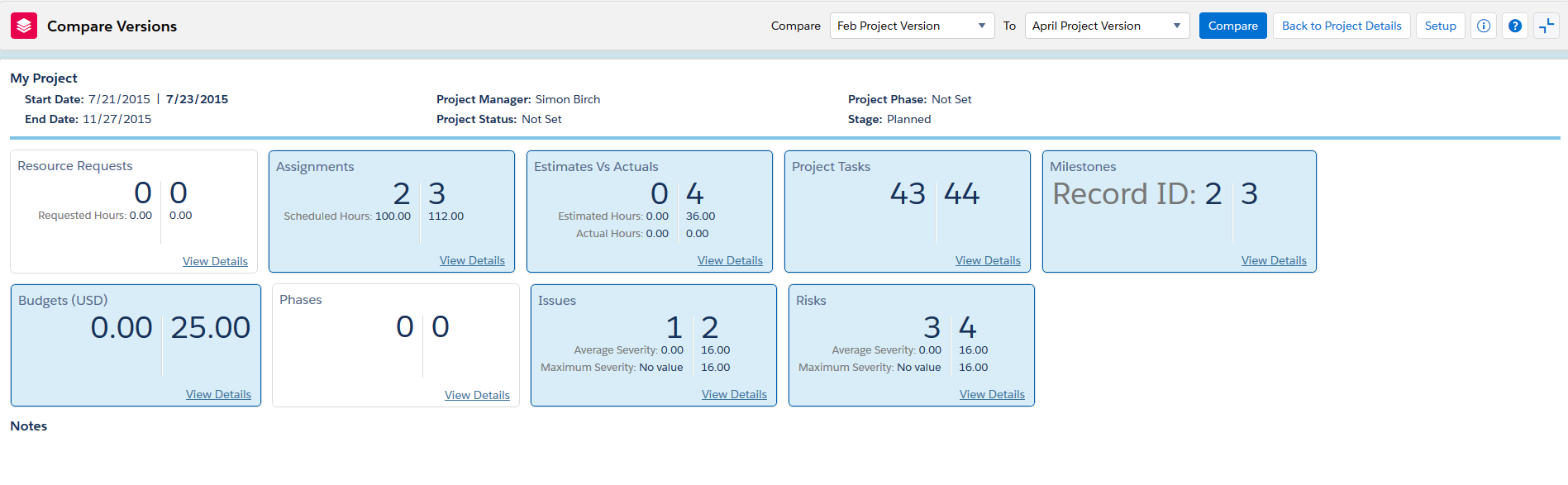Open the Setup button
Viewport: 1568px width, 485px height.
pyautogui.click(x=1440, y=26)
